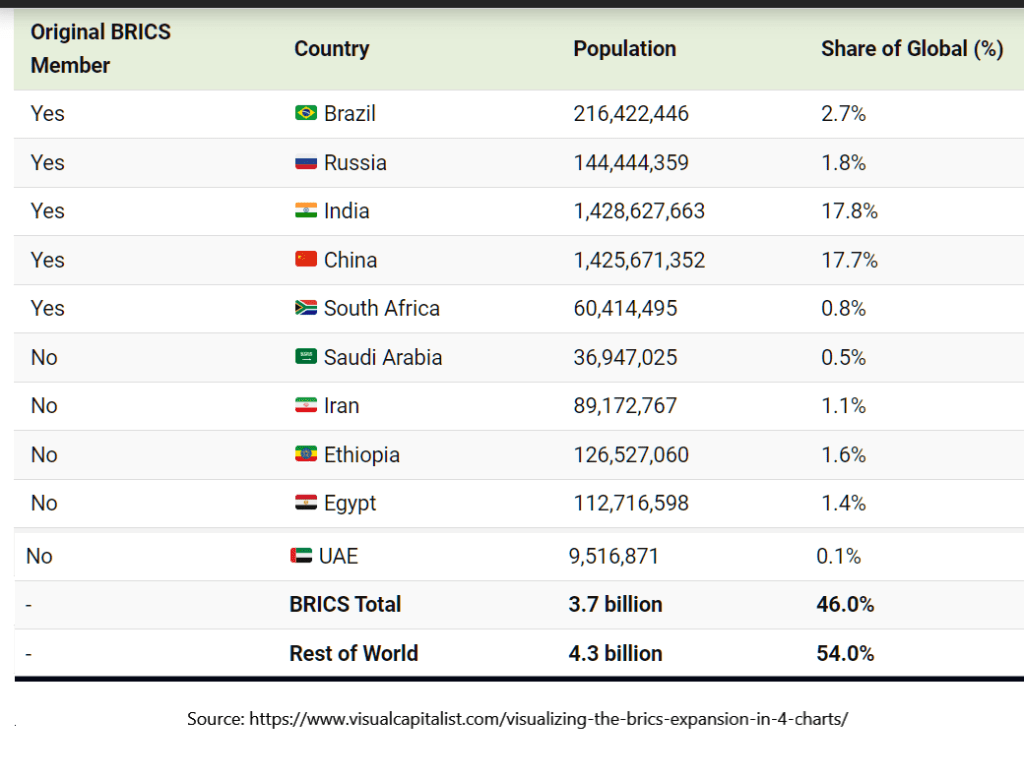The image size is (1024, 777).
Task: Click the China flag icon
Action: click(306, 260)
